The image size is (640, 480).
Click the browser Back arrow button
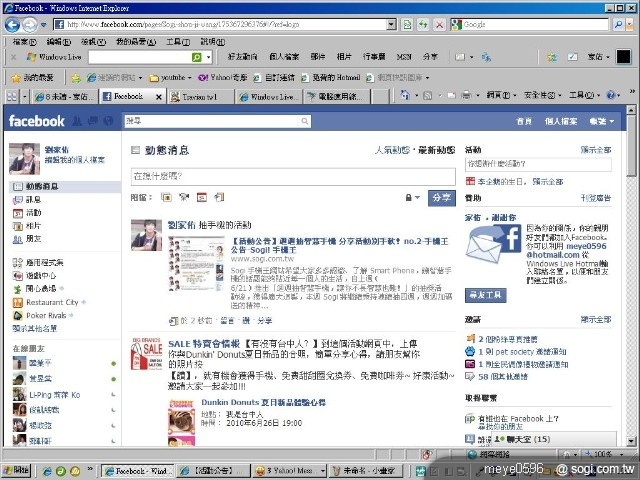point(12,25)
